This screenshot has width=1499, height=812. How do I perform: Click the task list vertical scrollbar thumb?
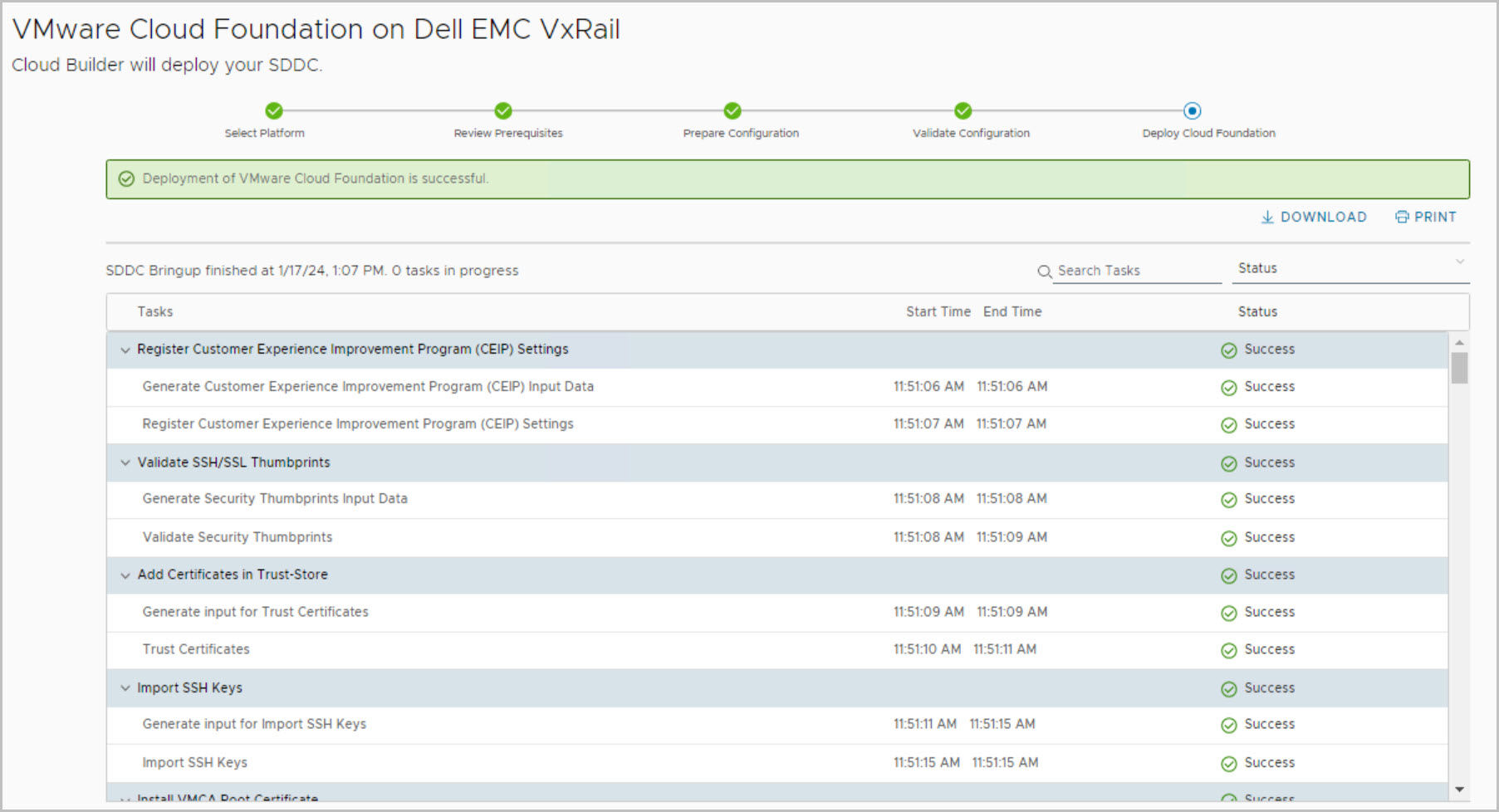[x=1459, y=368]
